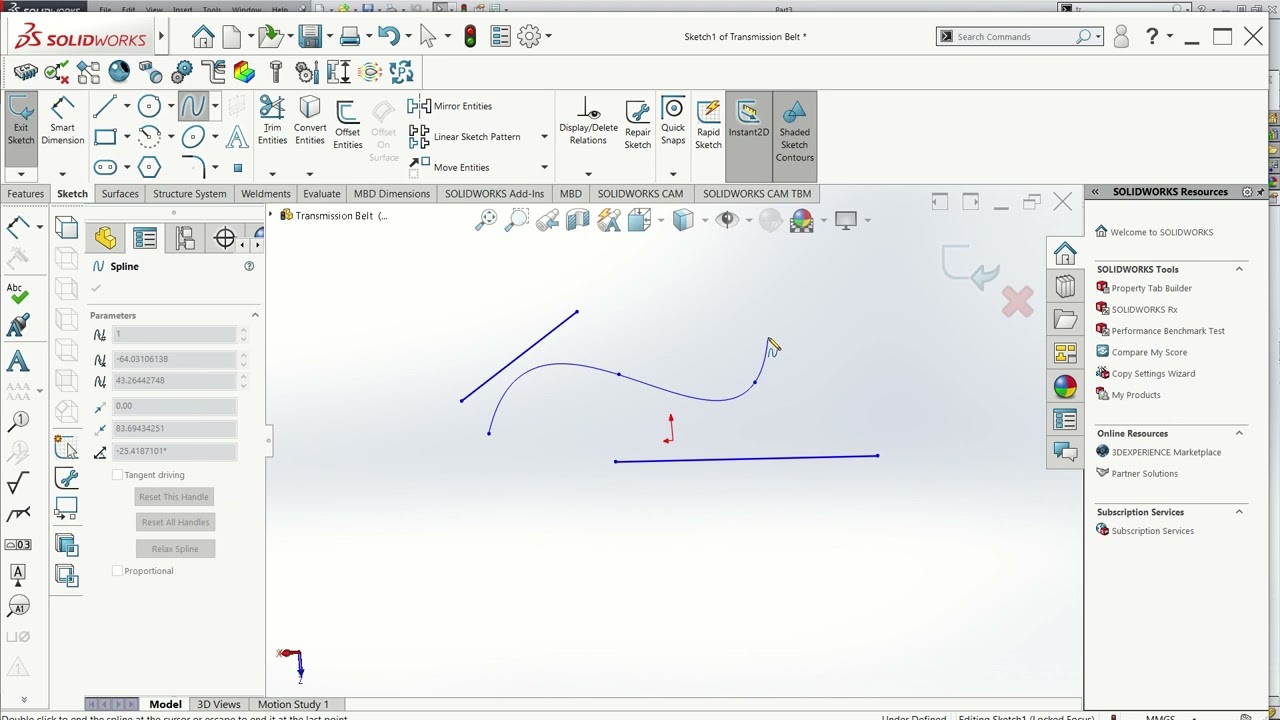
Task: Click Move Entities
Action: pos(449,167)
